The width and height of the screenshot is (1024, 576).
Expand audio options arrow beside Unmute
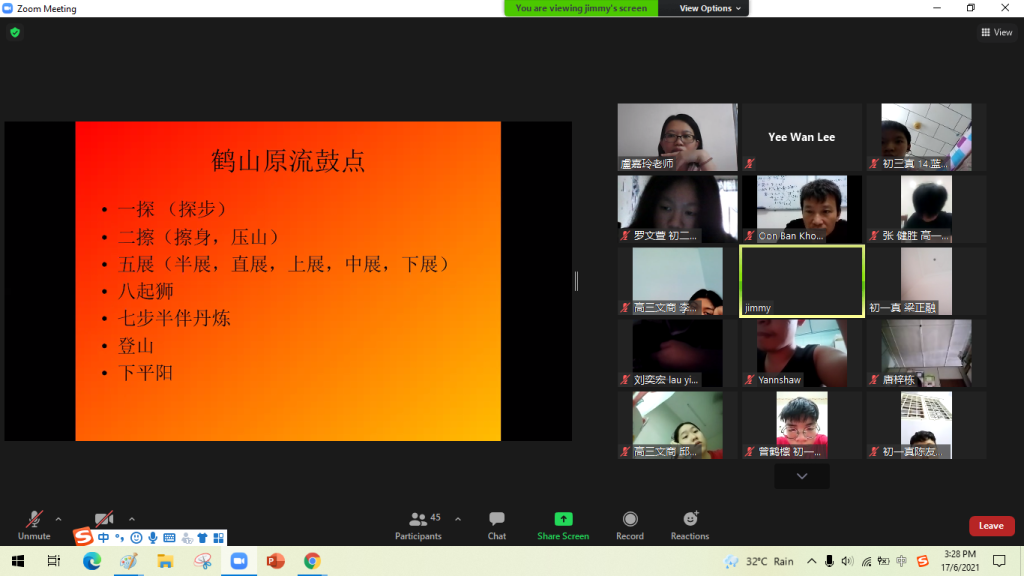tap(58, 519)
